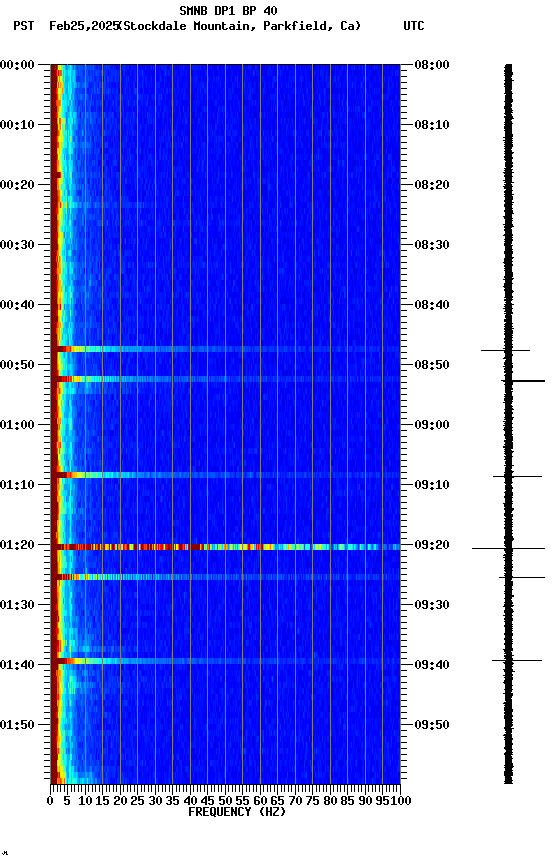552x864 pixels.
Task: Click the seismogram spike at 09:20 UTC
Action: (x=508, y=548)
